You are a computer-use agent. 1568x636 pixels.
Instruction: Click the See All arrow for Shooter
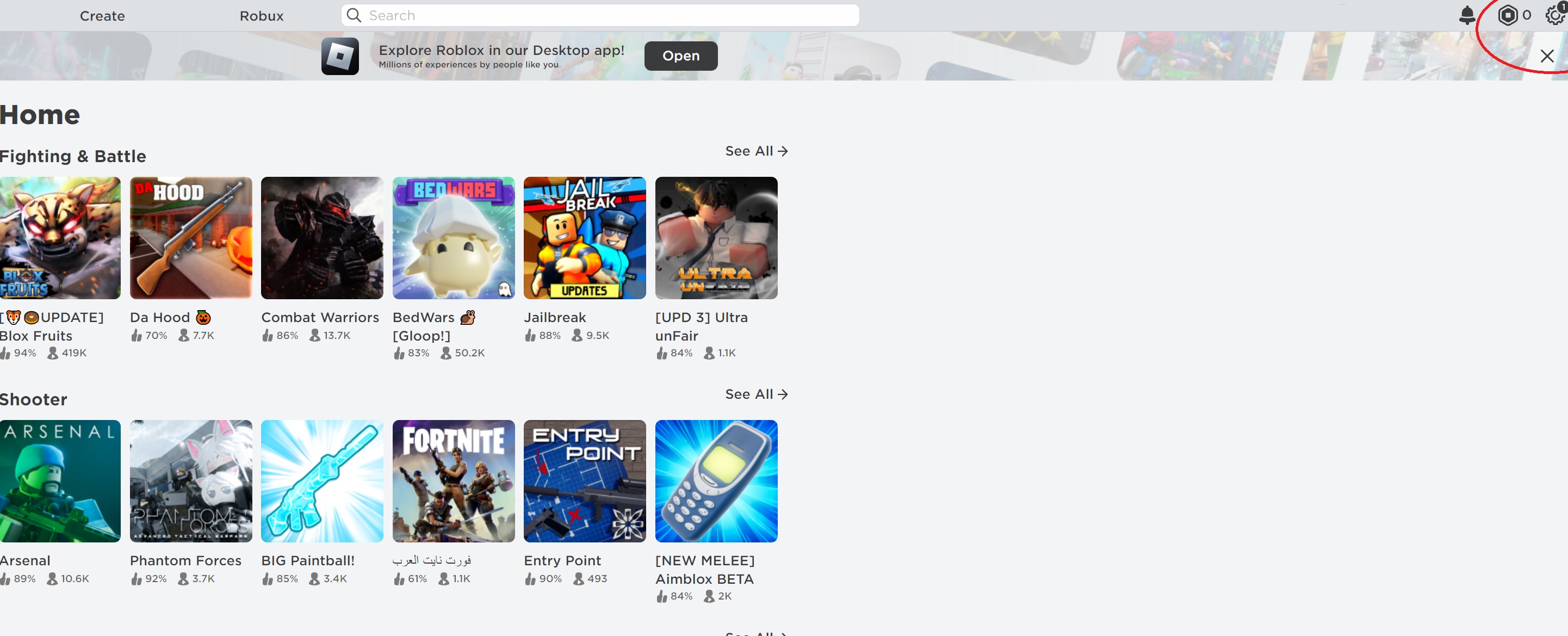click(783, 394)
